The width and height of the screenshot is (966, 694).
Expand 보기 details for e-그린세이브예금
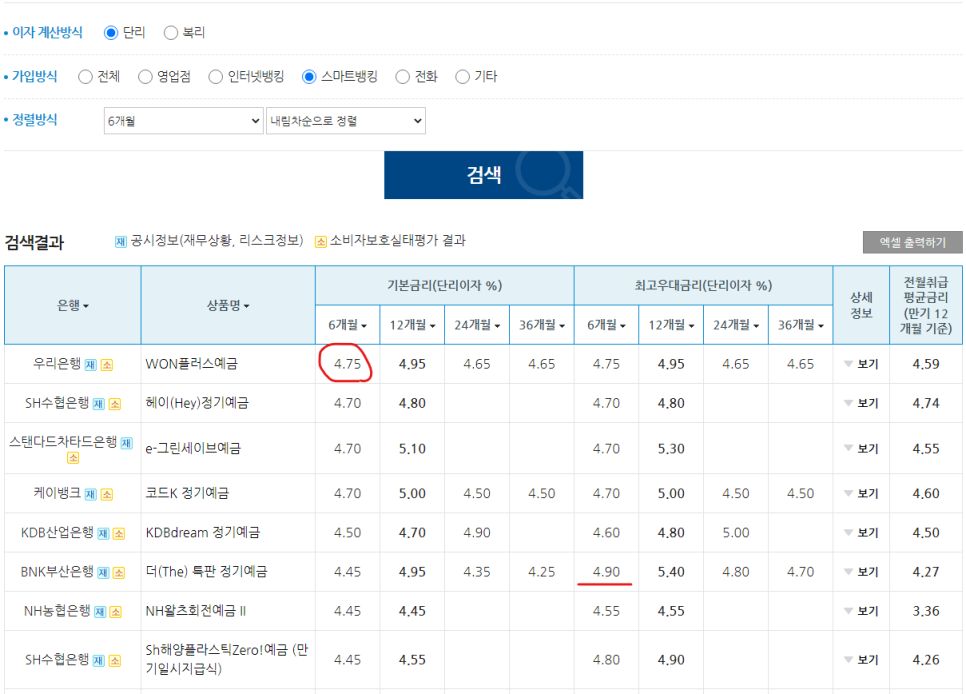(861, 449)
